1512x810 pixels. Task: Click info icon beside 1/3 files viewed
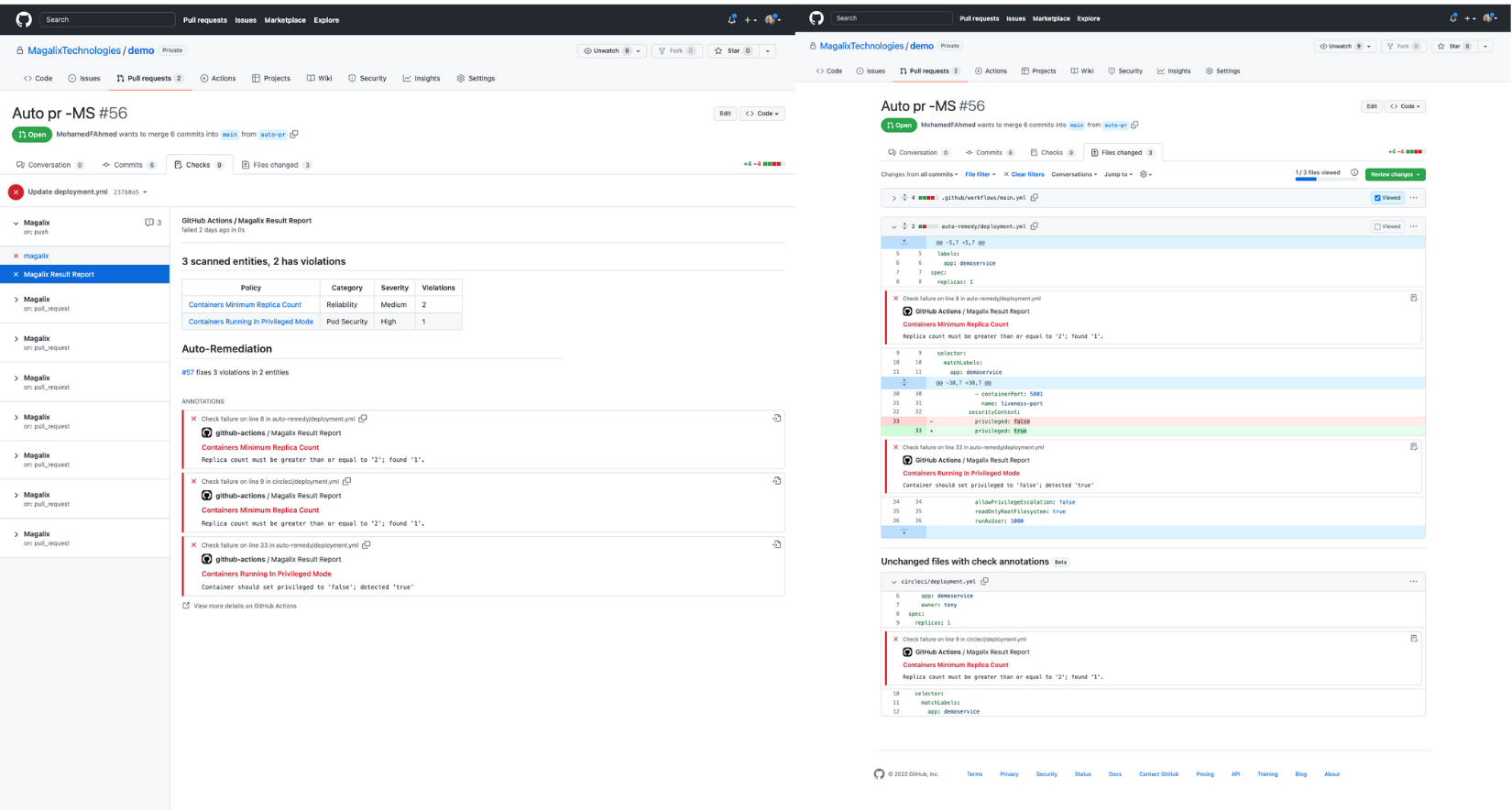tap(1354, 172)
